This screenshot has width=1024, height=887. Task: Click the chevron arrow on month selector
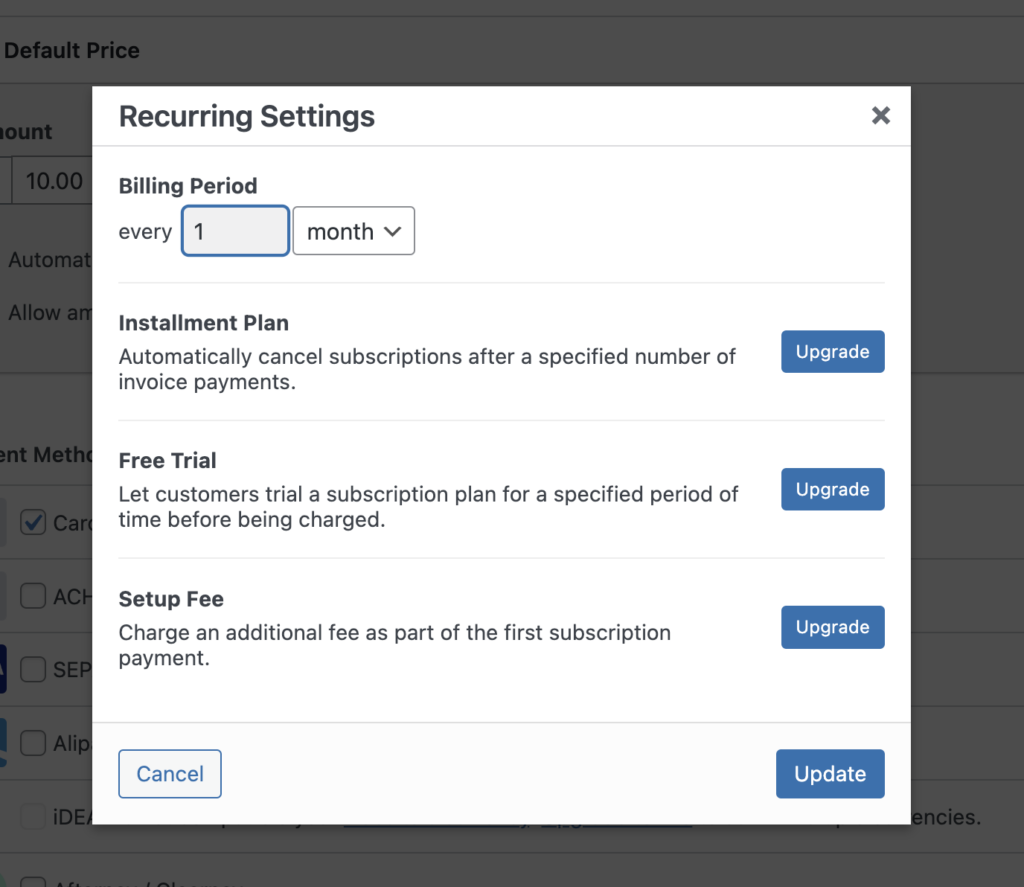pos(392,231)
